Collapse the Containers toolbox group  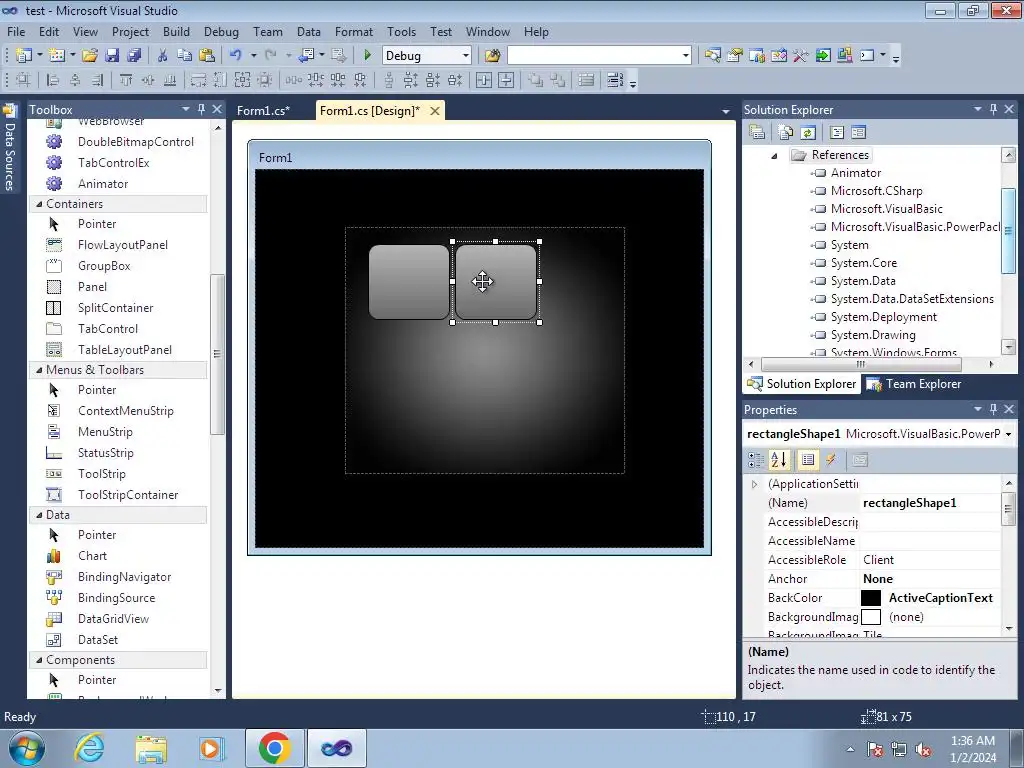tap(39, 204)
